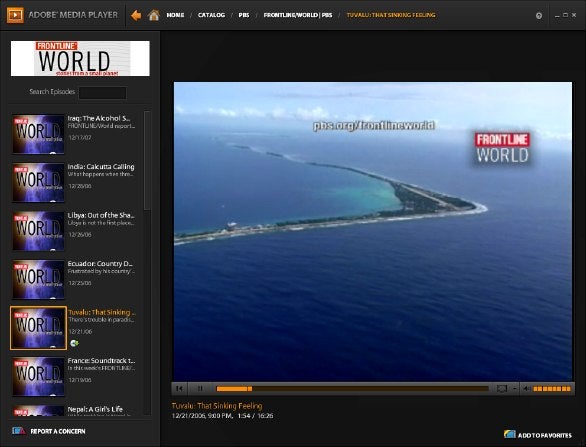This screenshot has height=447, width=586.
Task: Click the home house icon
Action: (x=154, y=15)
